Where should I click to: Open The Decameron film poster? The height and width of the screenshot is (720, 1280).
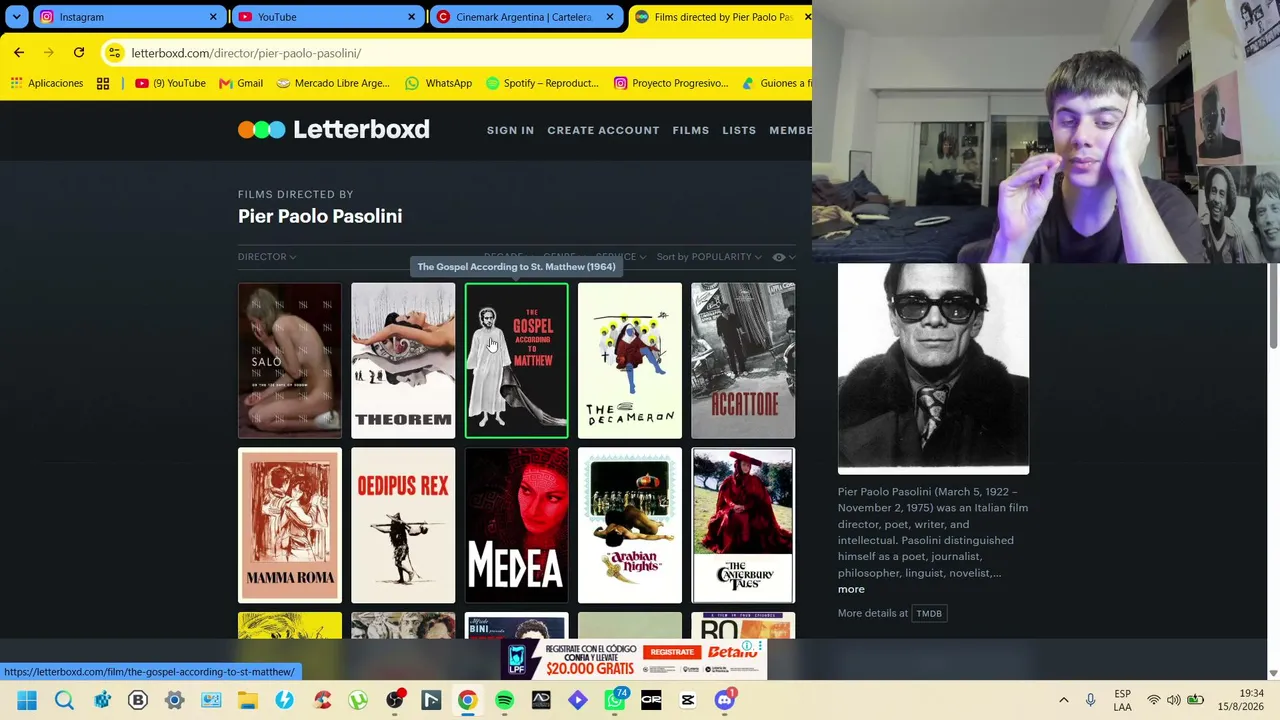[630, 361]
